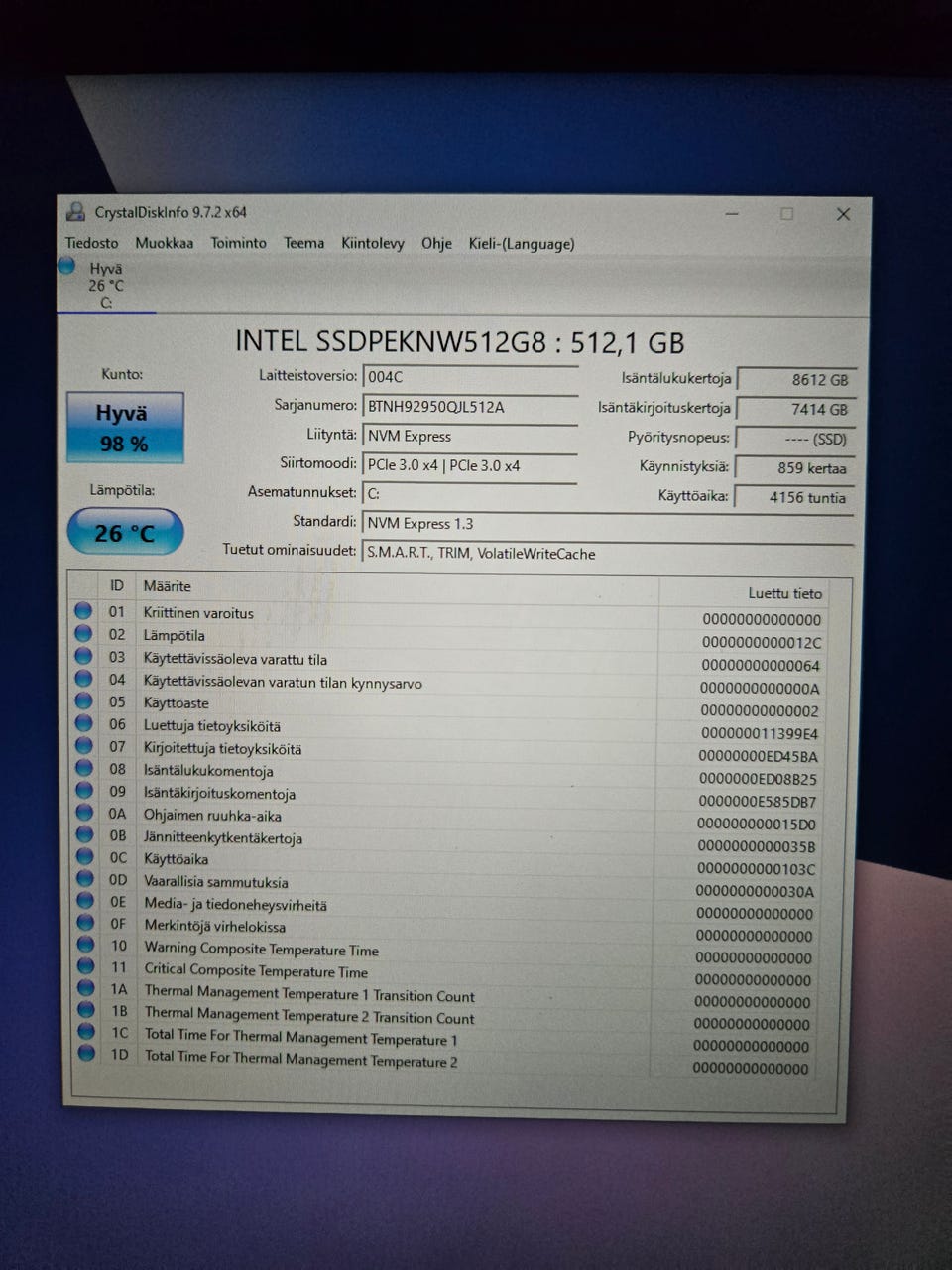Open the Tiedosto menu
The image size is (952, 1270).
pos(91,243)
